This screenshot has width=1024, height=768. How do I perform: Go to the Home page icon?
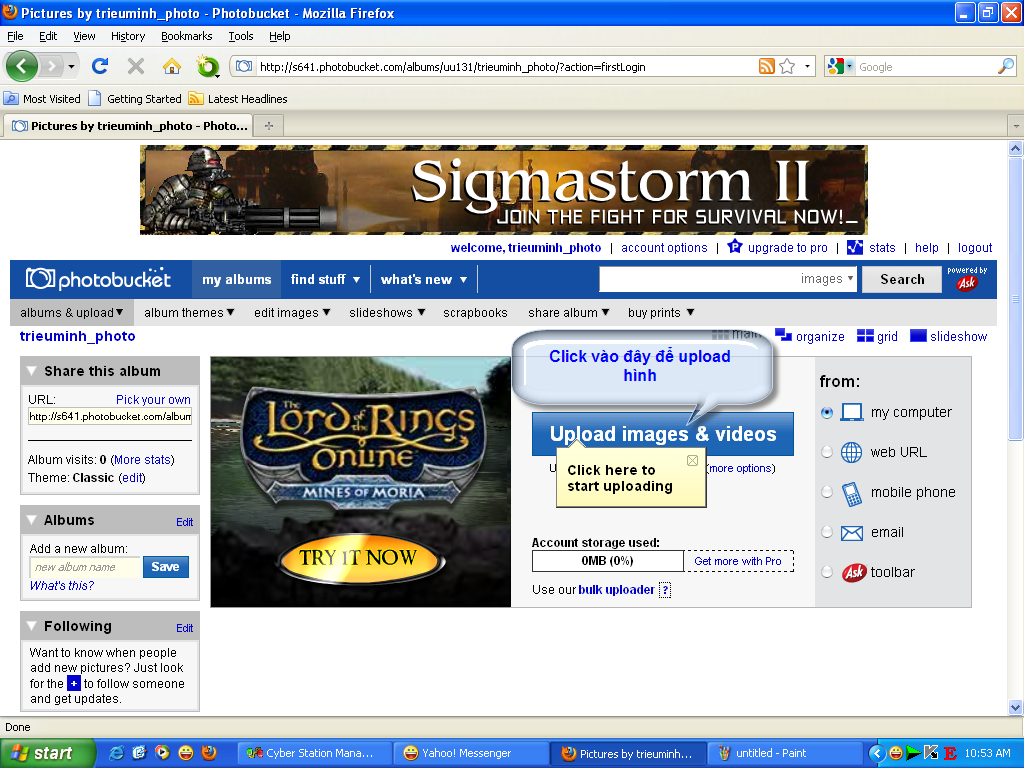pos(172,66)
